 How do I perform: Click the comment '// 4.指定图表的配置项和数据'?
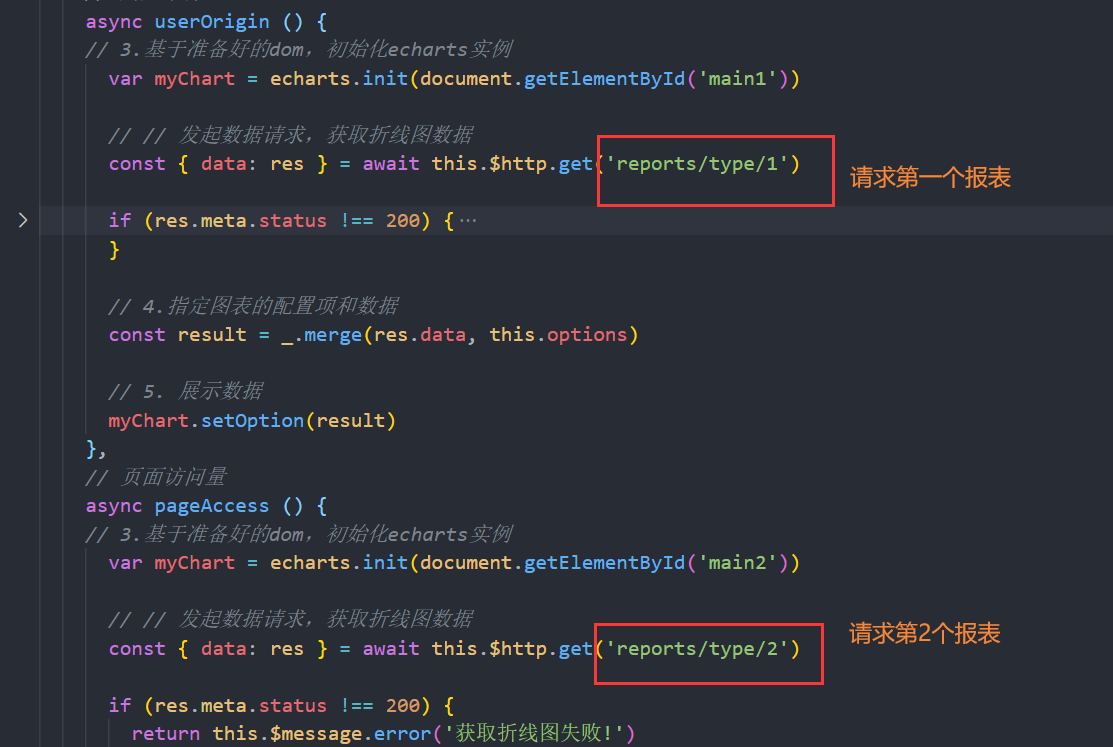pyautogui.click(x=253, y=306)
